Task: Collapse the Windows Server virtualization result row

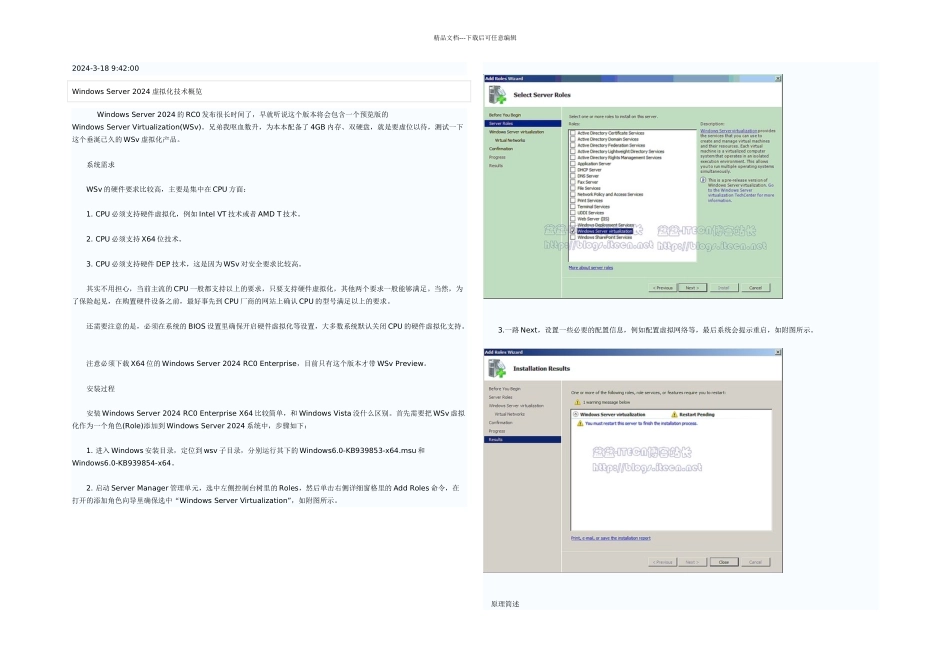Action: click(576, 414)
